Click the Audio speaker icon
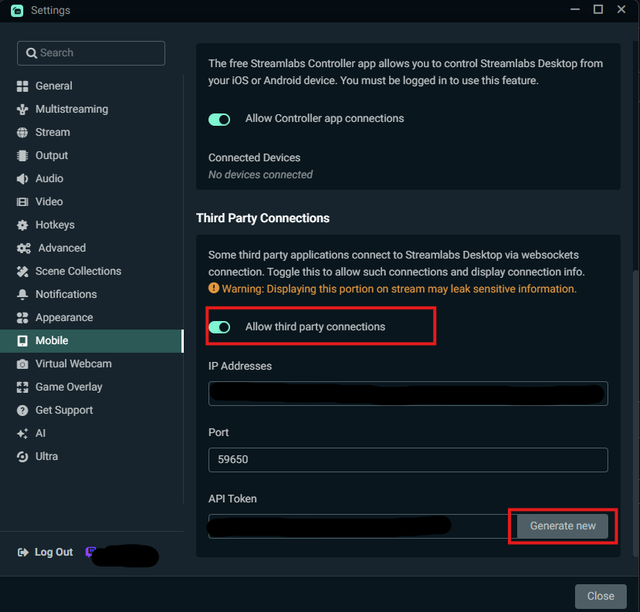The width and height of the screenshot is (640, 612). [x=22, y=179]
